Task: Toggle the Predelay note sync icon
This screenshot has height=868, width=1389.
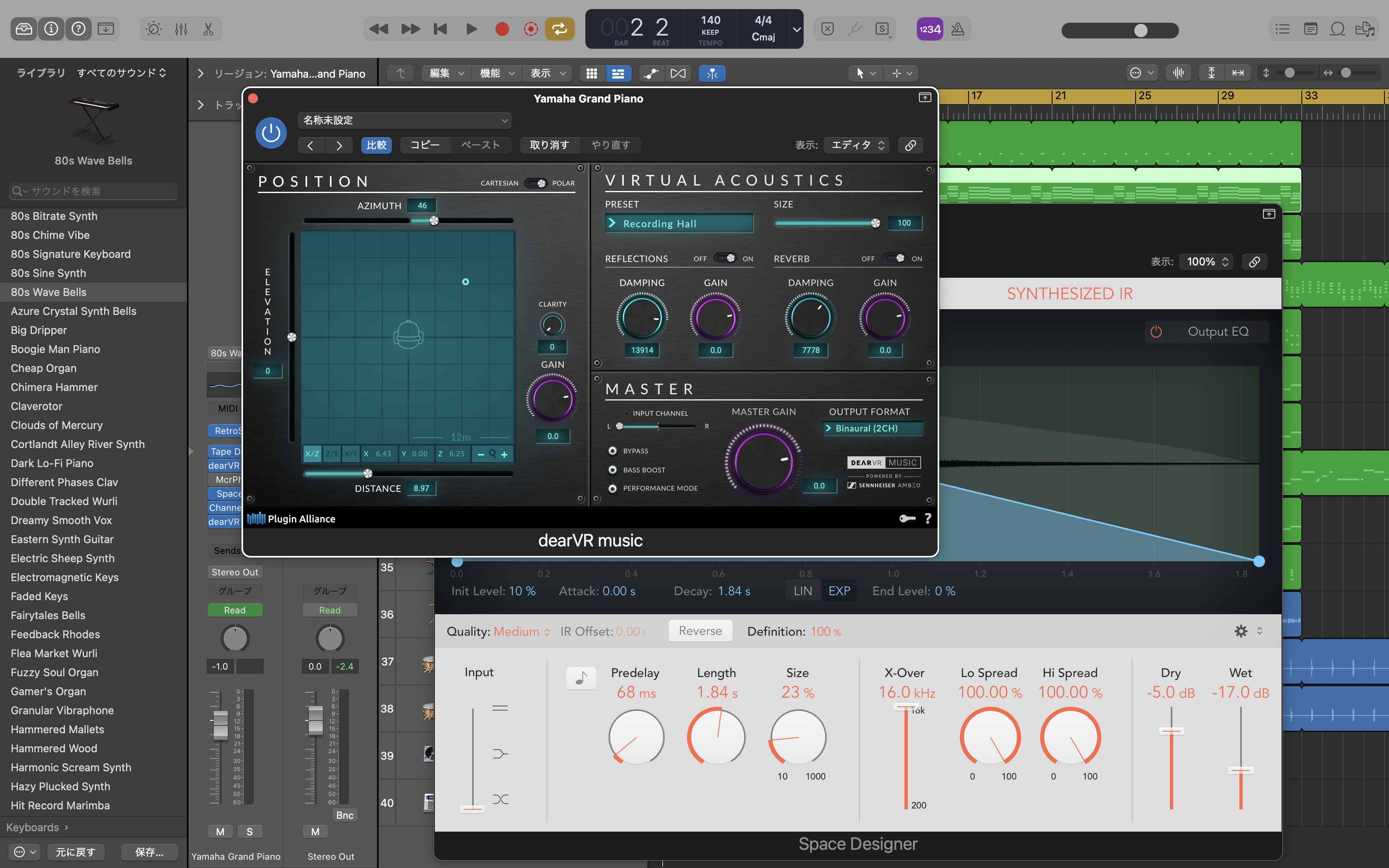Action: click(x=581, y=678)
